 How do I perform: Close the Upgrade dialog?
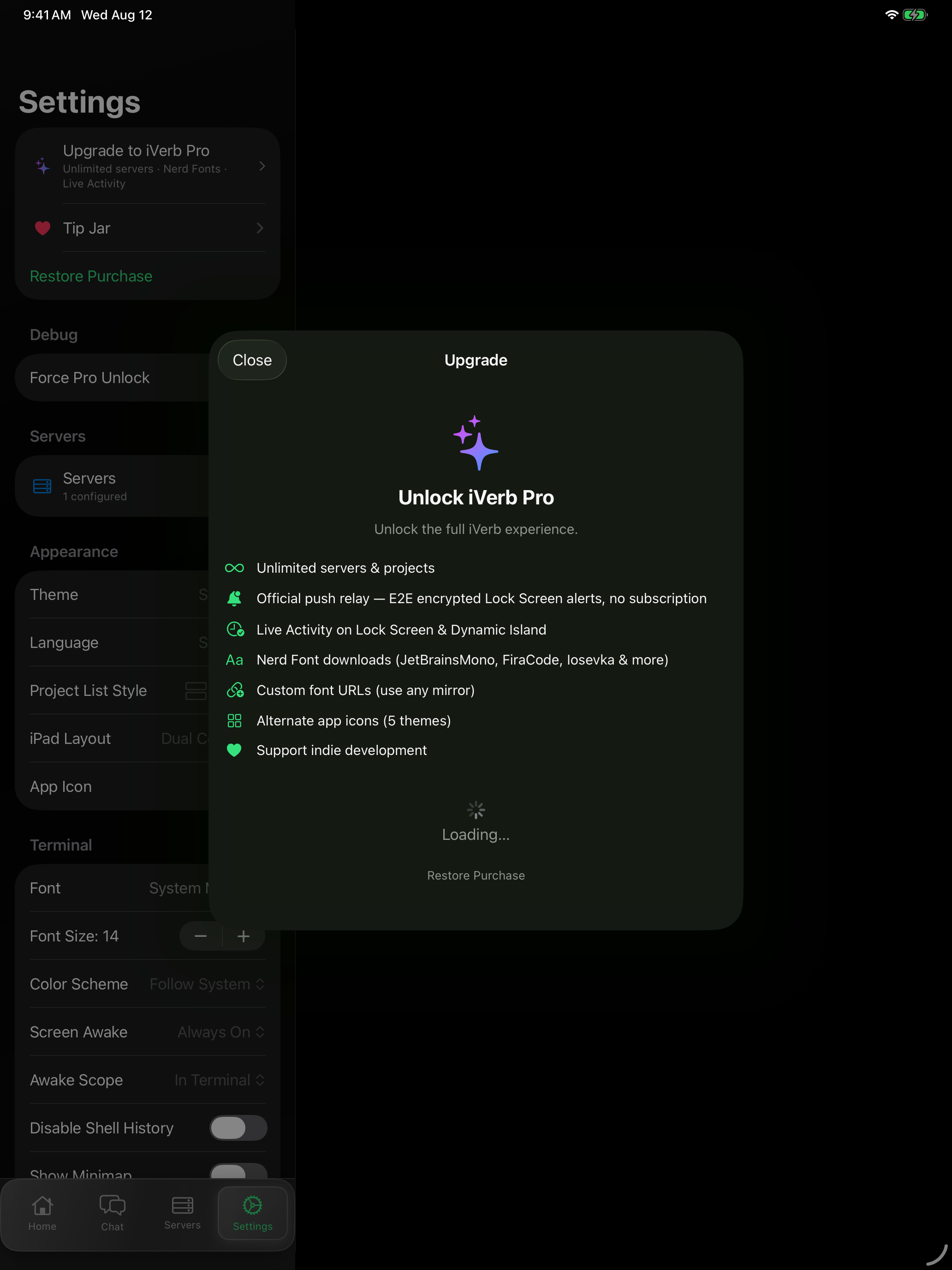[252, 360]
